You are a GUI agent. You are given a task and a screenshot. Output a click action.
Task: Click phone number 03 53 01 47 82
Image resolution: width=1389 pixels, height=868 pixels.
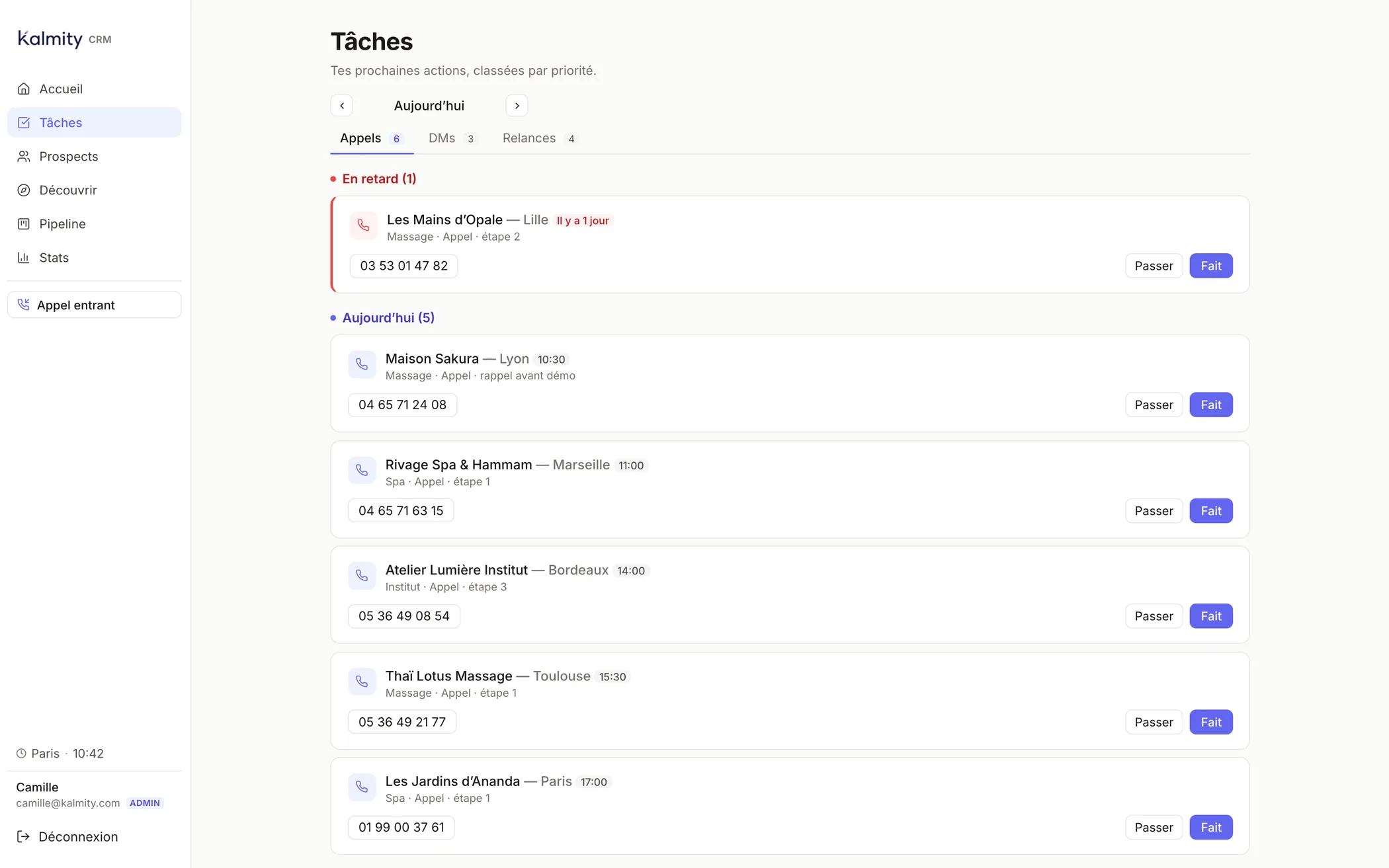(x=403, y=266)
